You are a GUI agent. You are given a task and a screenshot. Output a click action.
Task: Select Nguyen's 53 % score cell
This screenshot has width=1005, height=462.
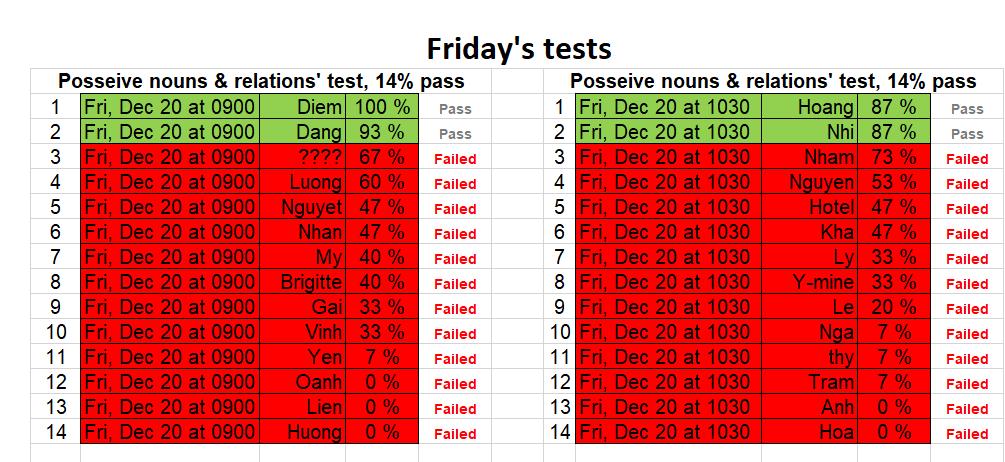point(893,182)
